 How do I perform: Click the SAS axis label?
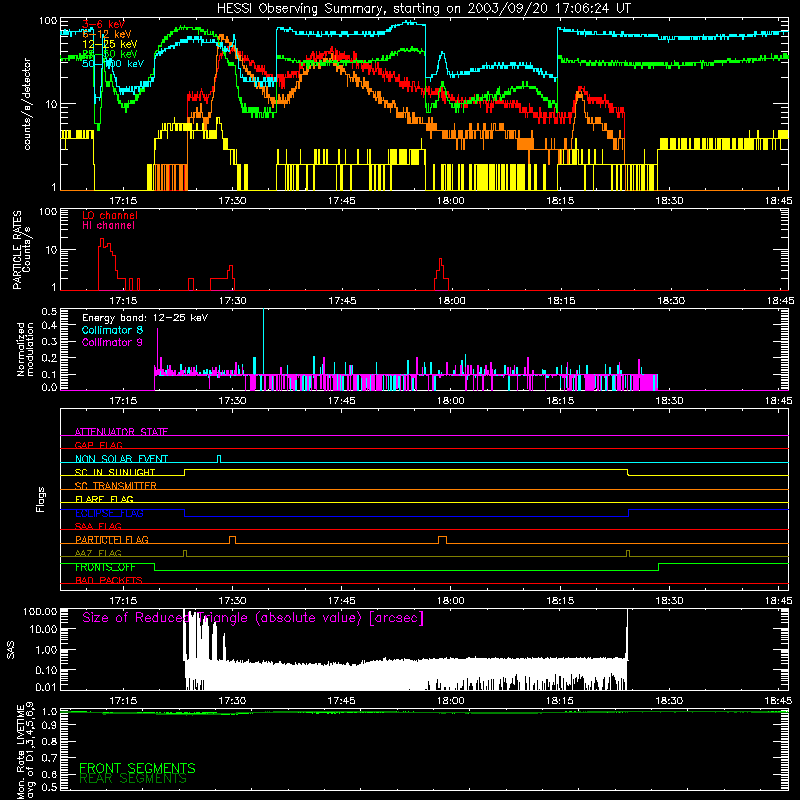pos(10,650)
